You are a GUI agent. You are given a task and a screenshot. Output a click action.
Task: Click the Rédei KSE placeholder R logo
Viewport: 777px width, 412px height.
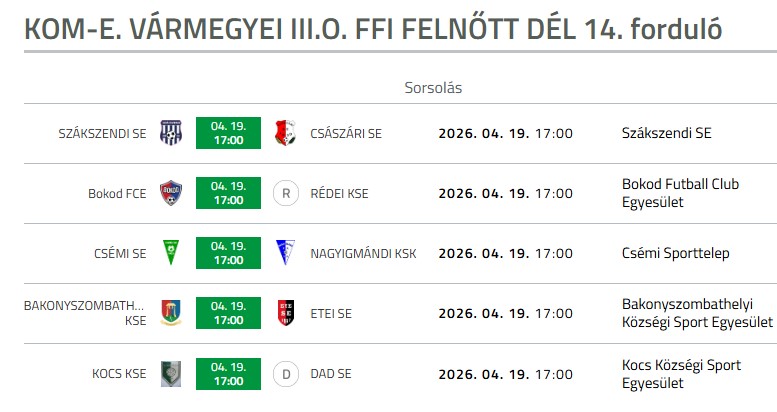[x=286, y=193]
